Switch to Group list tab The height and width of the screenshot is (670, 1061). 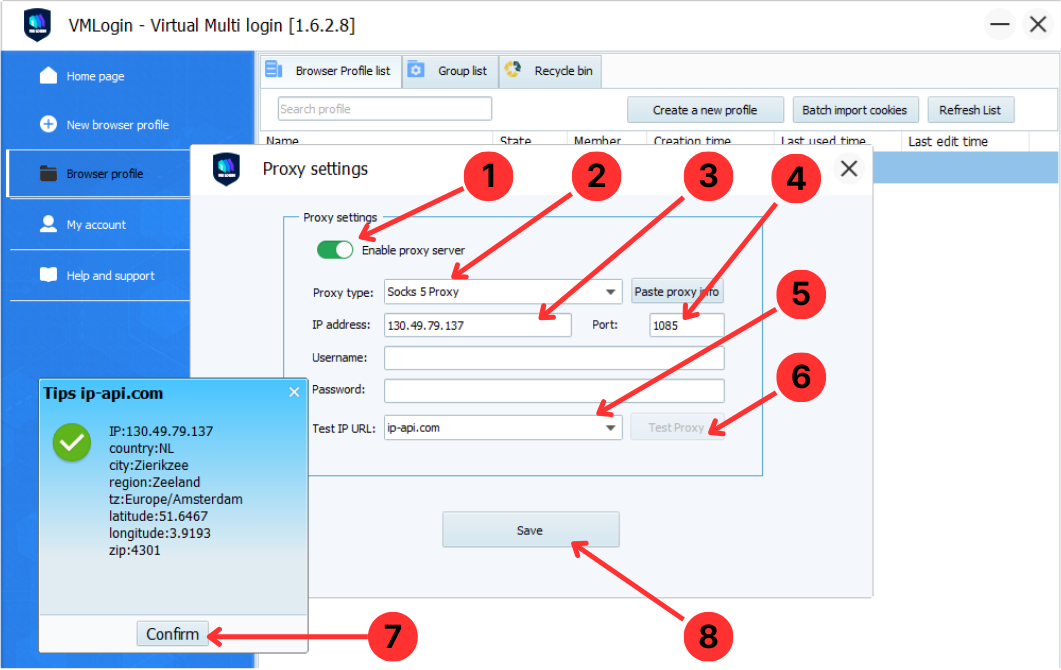click(x=451, y=71)
